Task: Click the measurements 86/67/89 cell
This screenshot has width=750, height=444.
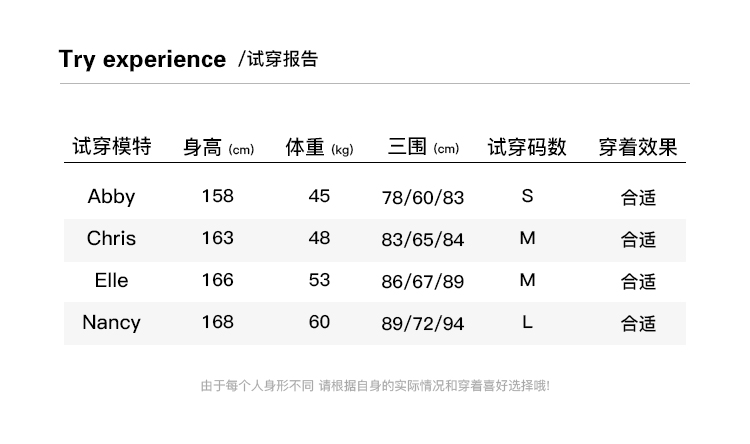Action: (x=423, y=281)
